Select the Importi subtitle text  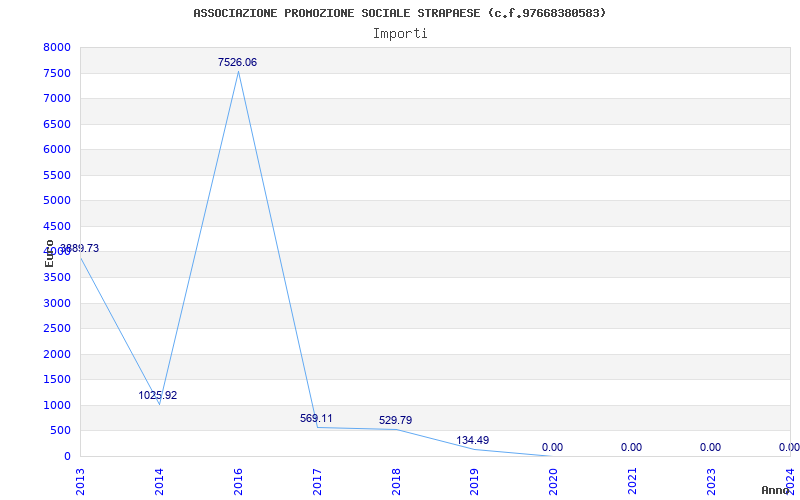[400, 34]
